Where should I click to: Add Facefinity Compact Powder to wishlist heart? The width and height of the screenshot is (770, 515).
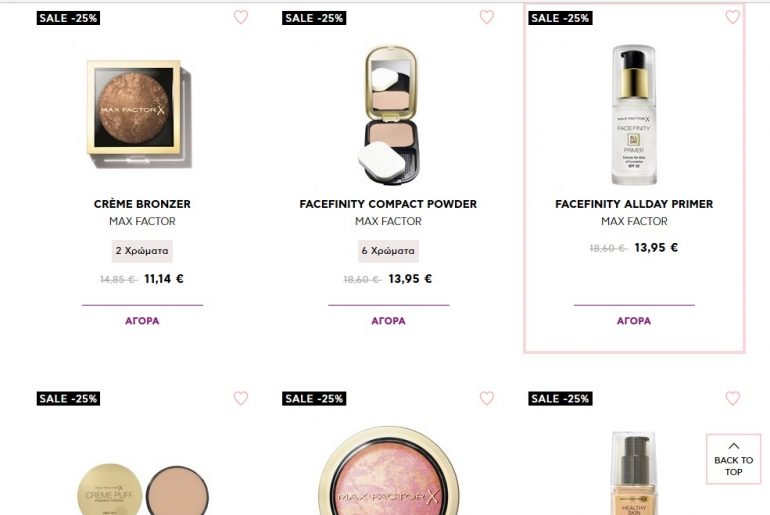pyautogui.click(x=487, y=17)
